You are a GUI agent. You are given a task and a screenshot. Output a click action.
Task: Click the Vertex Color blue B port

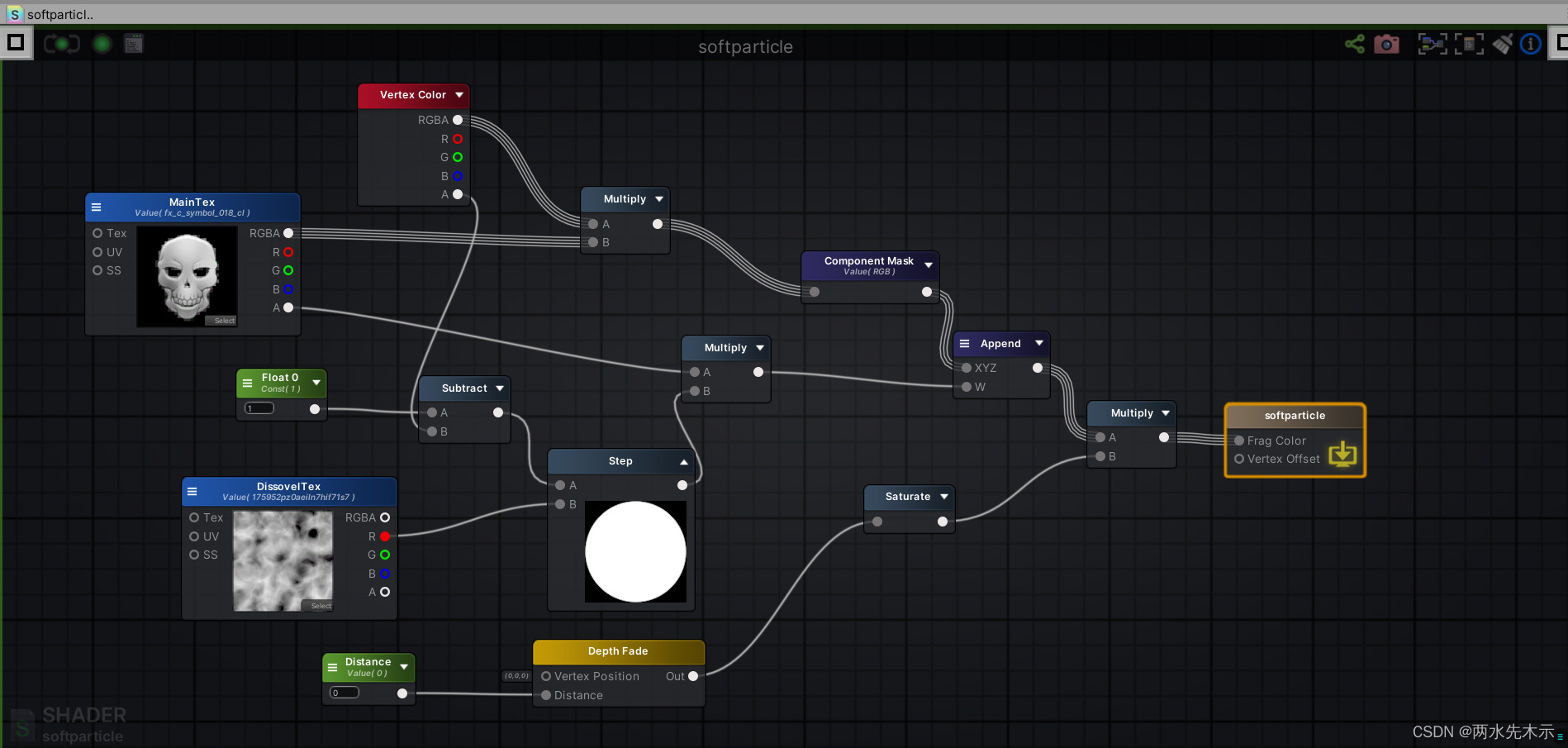click(458, 176)
